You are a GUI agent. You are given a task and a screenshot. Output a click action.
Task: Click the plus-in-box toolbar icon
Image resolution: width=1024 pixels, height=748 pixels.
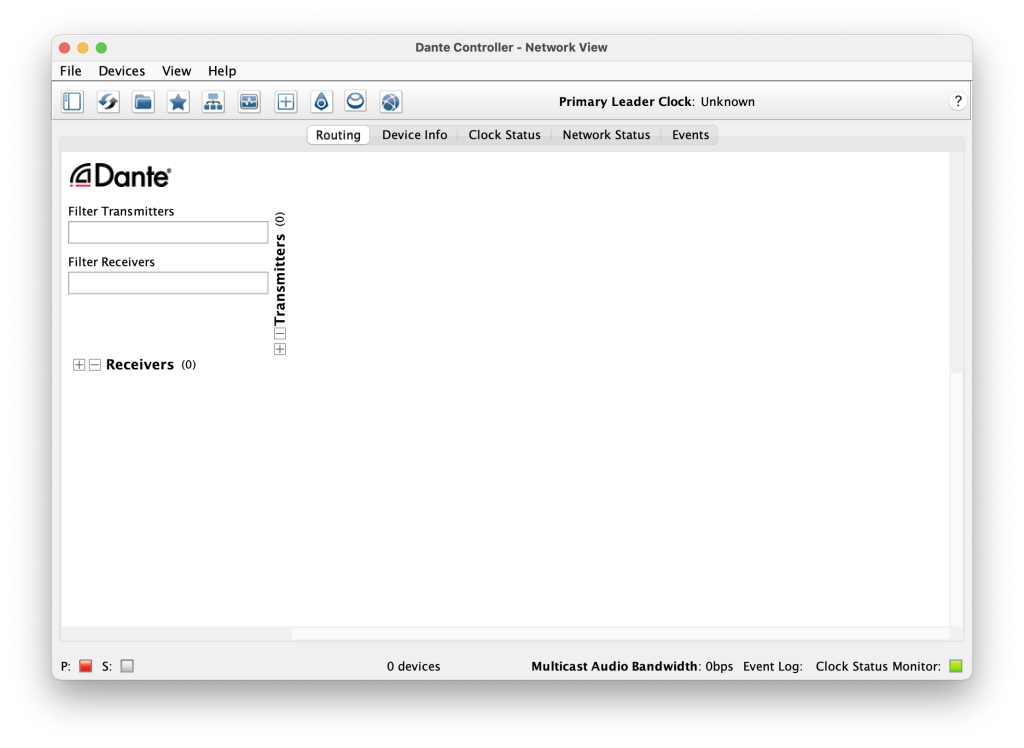click(285, 102)
